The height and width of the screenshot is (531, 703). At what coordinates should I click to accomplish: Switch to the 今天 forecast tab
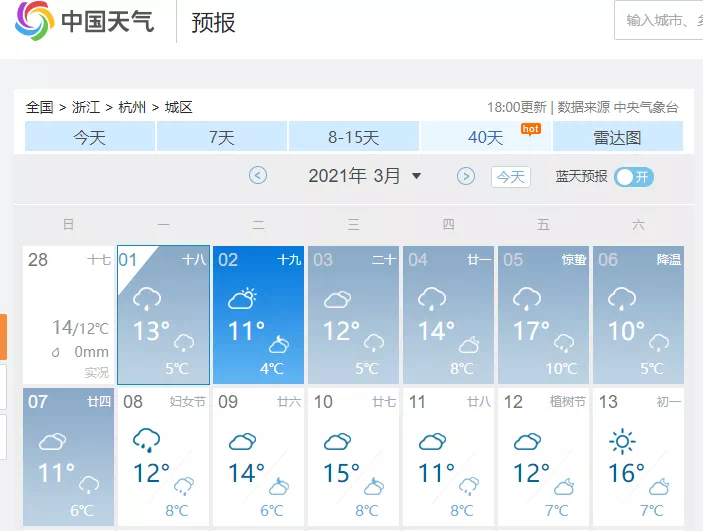(x=89, y=137)
